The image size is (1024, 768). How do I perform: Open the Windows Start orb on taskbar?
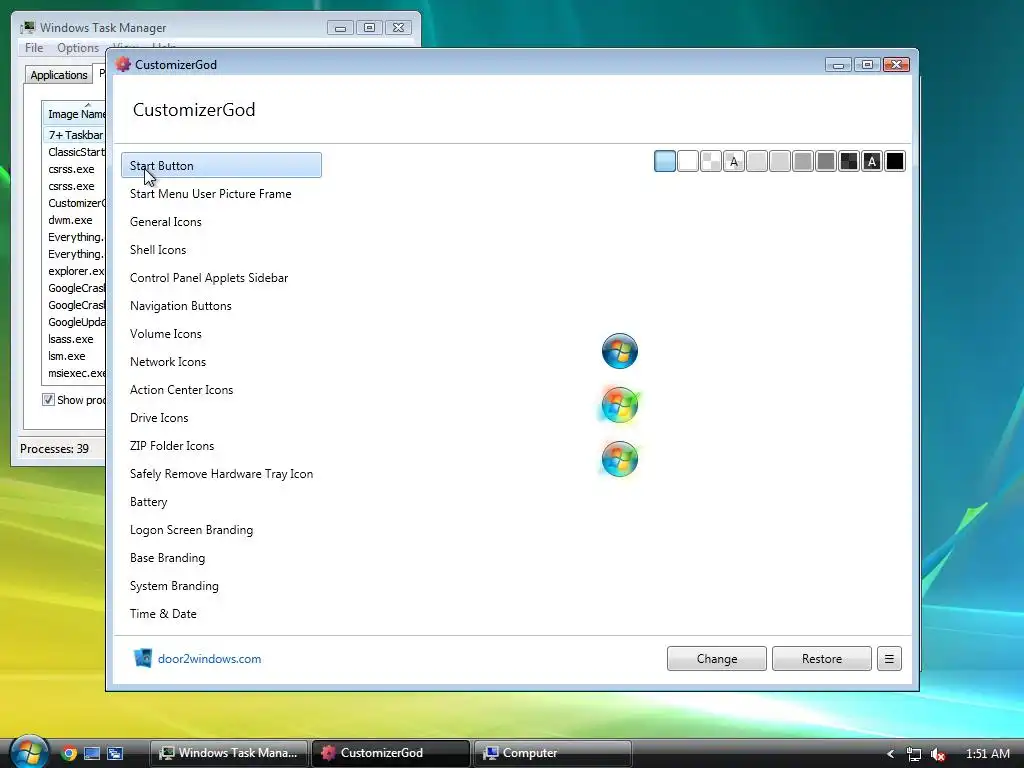pos(28,751)
